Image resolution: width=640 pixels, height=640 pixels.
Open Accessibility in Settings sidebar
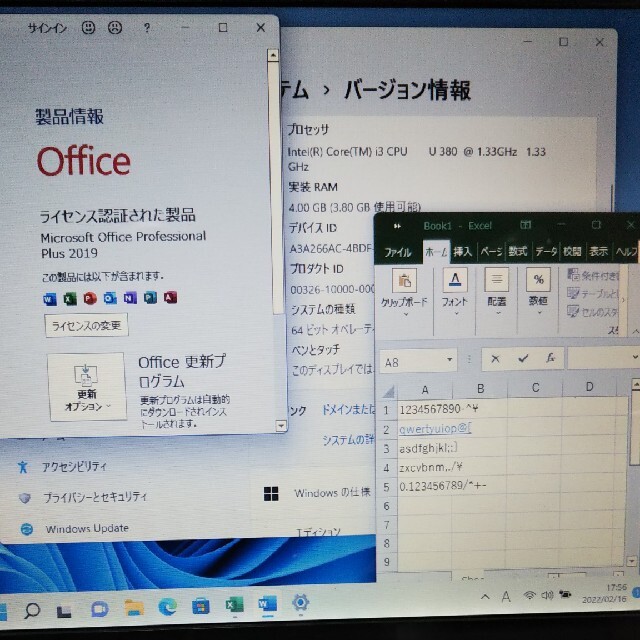[74, 467]
